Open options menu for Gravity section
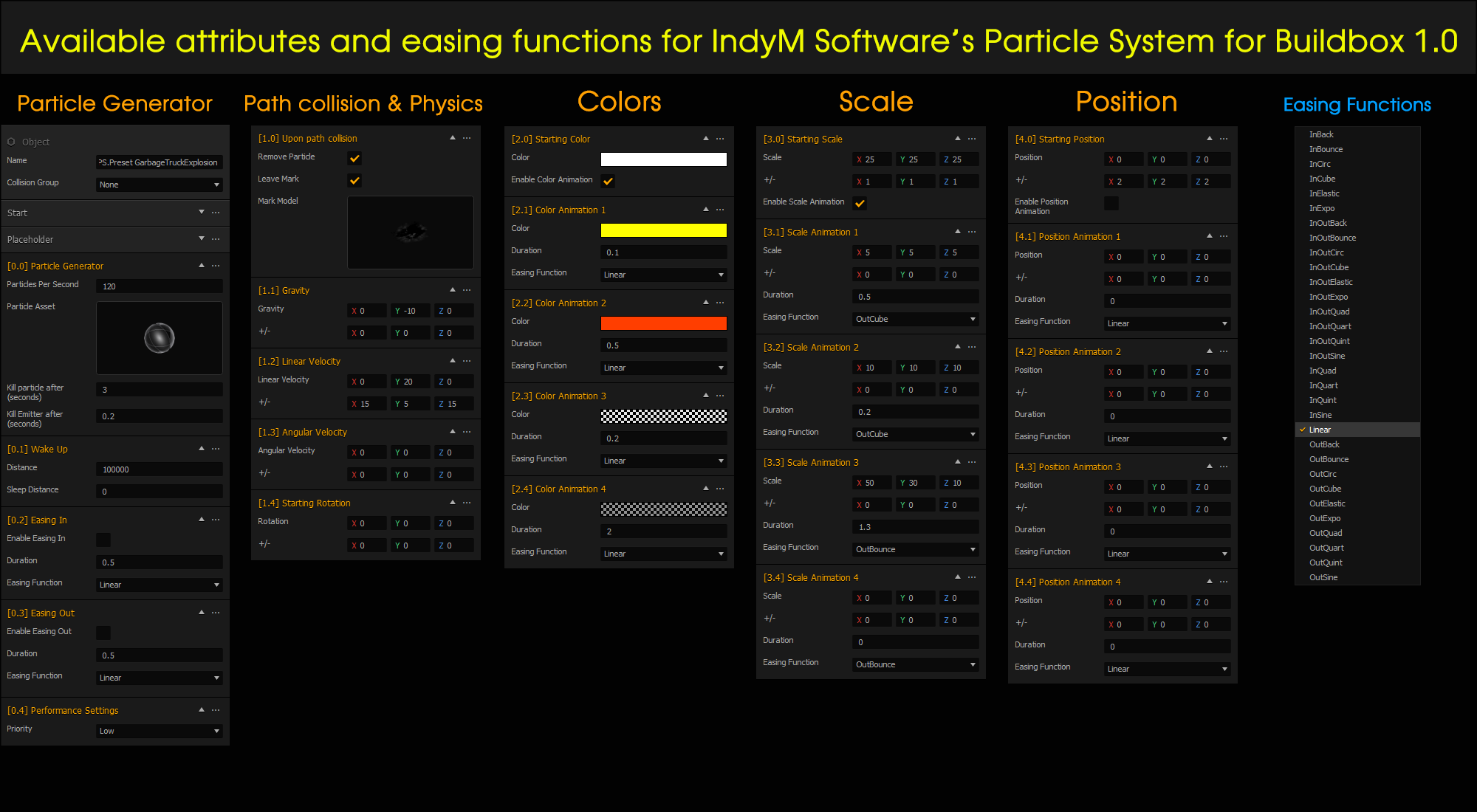Viewport: 1477px width, 812px height. click(467, 290)
